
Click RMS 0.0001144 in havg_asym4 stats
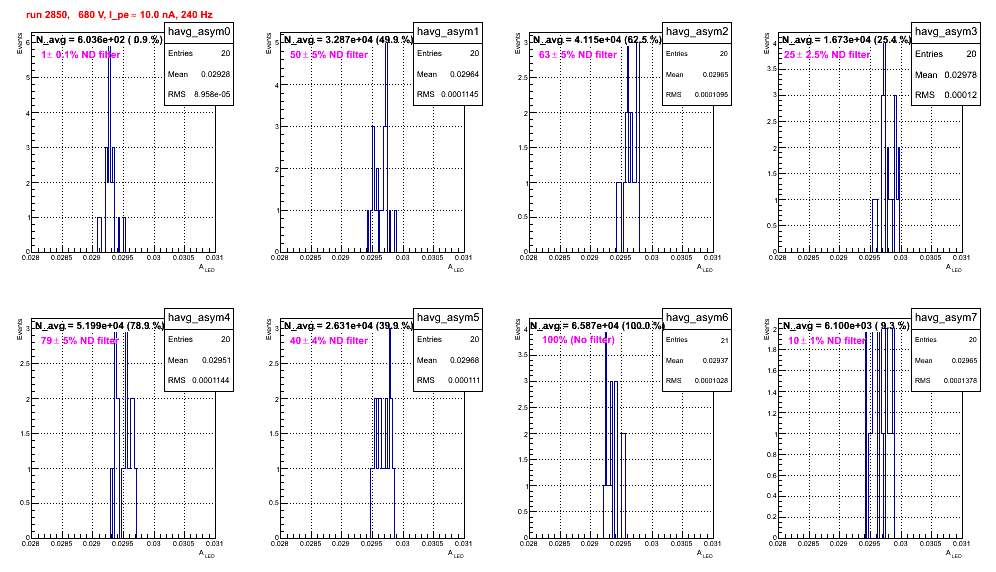pos(199,380)
